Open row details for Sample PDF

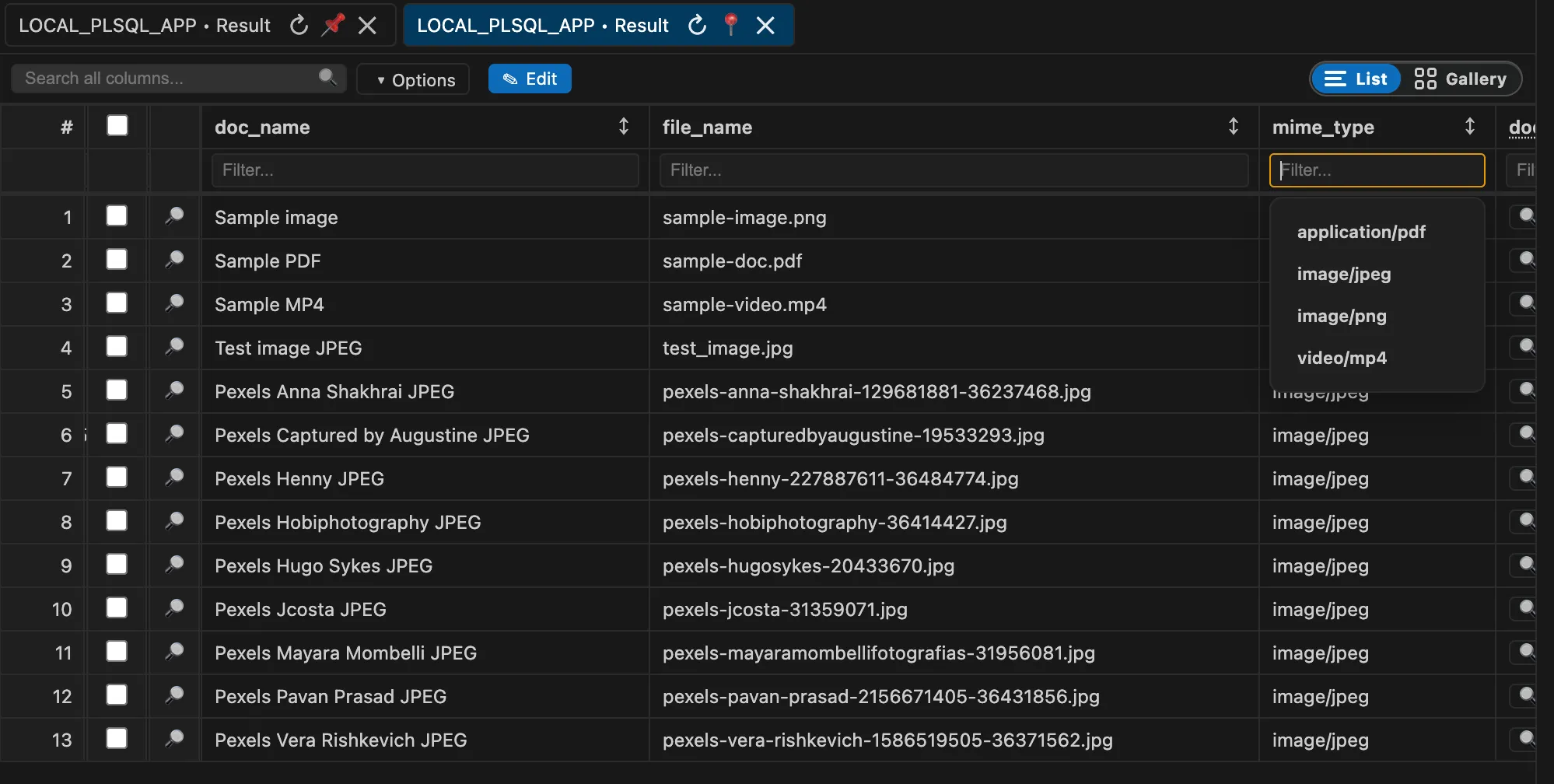pyautogui.click(x=174, y=260)
